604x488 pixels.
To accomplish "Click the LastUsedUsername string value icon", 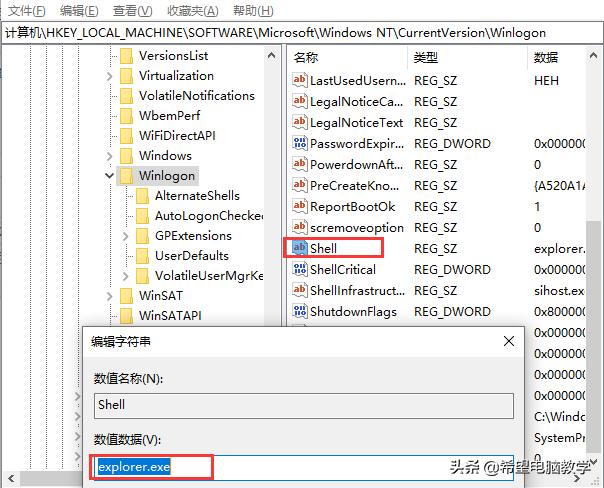I will tap(300, 80).
